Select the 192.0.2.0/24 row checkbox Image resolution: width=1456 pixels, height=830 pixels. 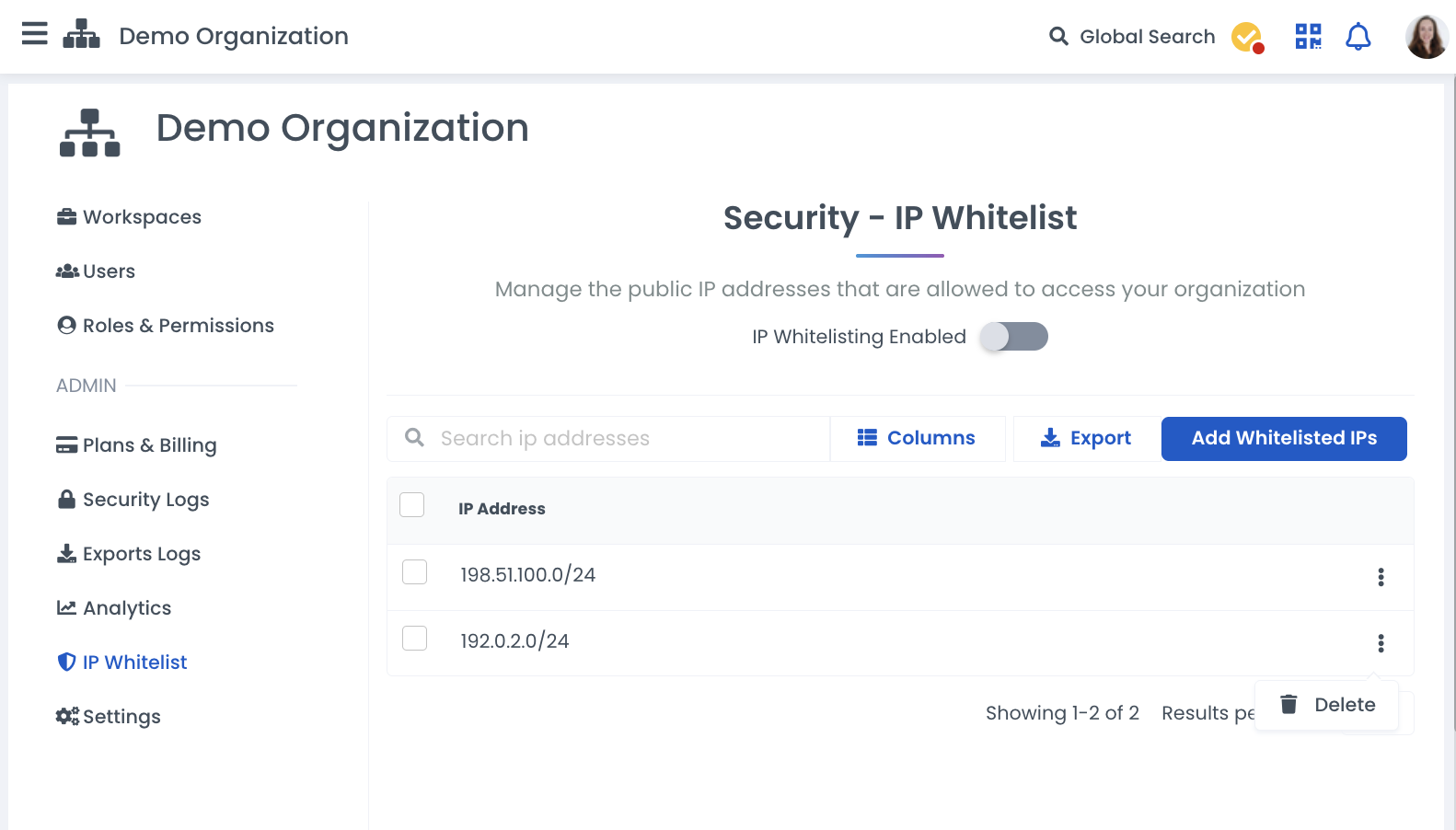415,639
